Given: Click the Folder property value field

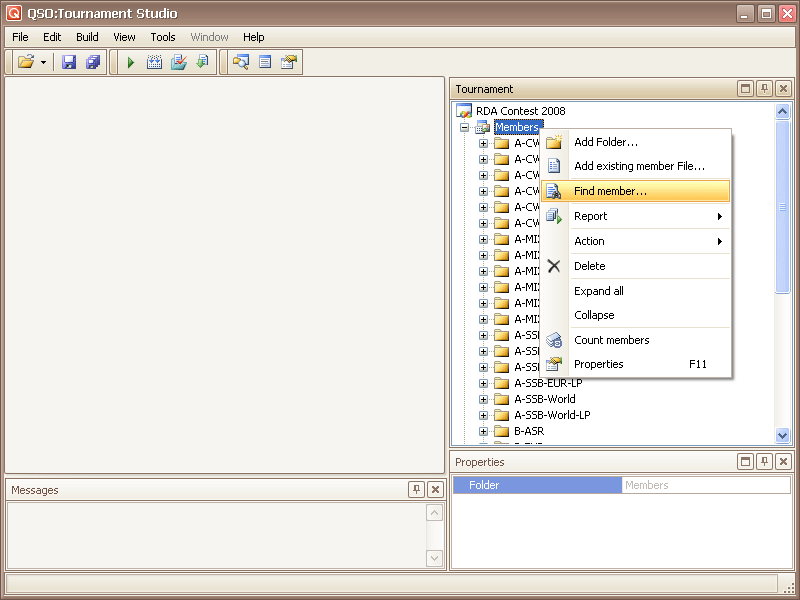Looking at the screenshot, I should coord(704,485).
